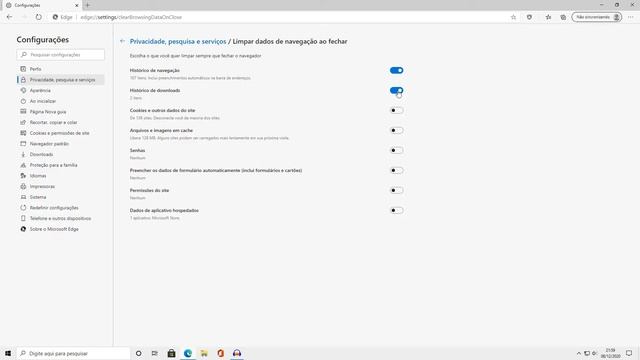Focus the Pesquisar configurações search box
The height and width of the screenshot is (360, 640).
click(x=60, y=55)
